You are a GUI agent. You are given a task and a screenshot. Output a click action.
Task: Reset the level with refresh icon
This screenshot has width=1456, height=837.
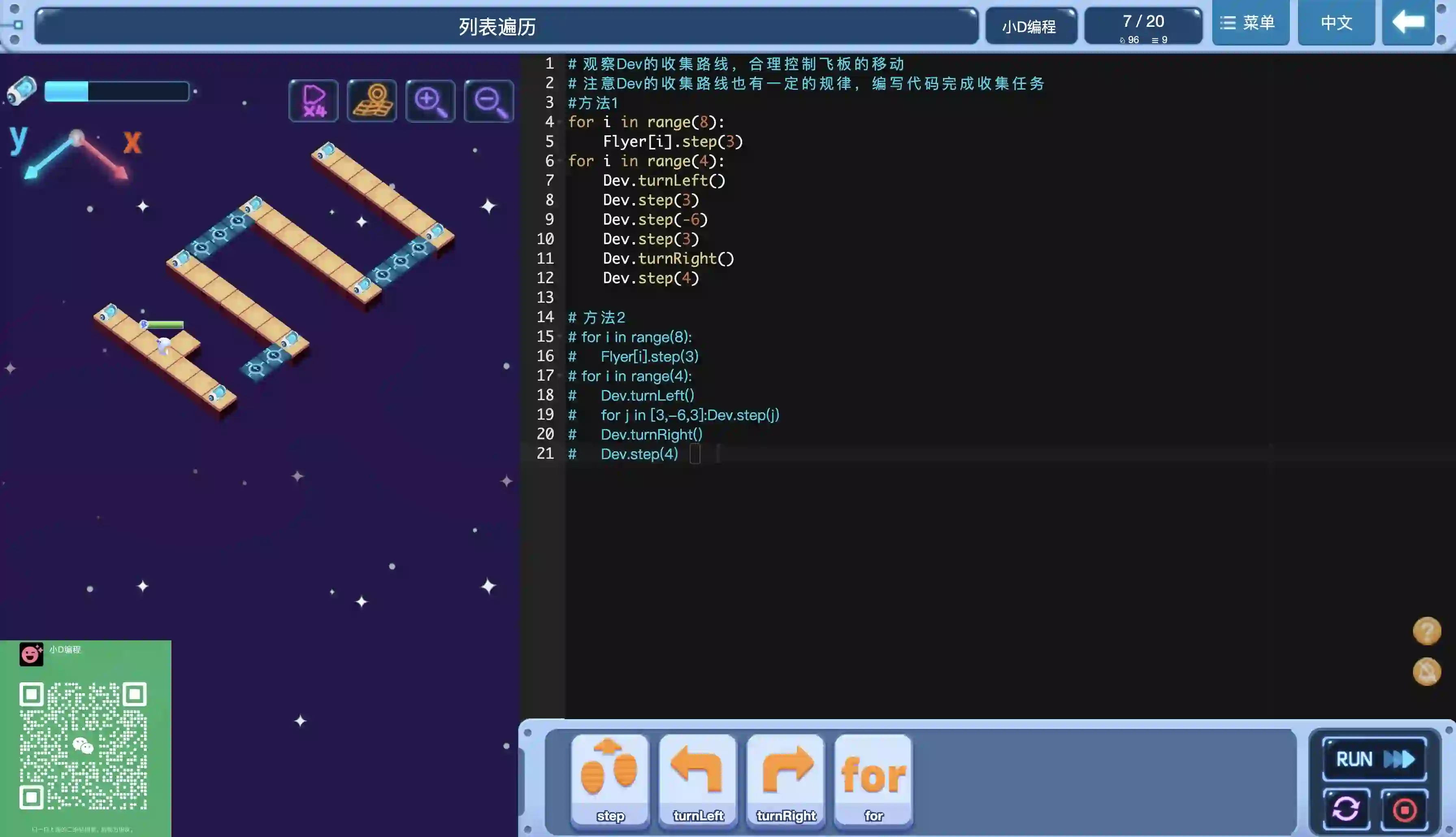point(1345,809)
